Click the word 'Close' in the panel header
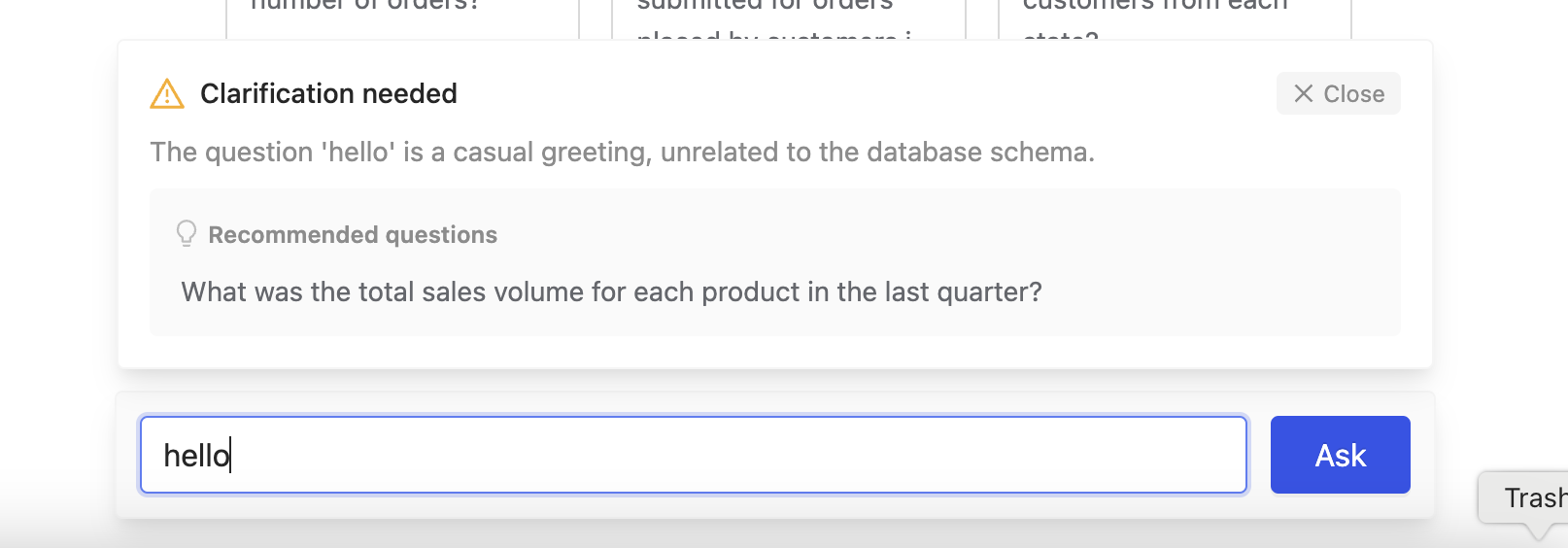 pos(1354,93)
